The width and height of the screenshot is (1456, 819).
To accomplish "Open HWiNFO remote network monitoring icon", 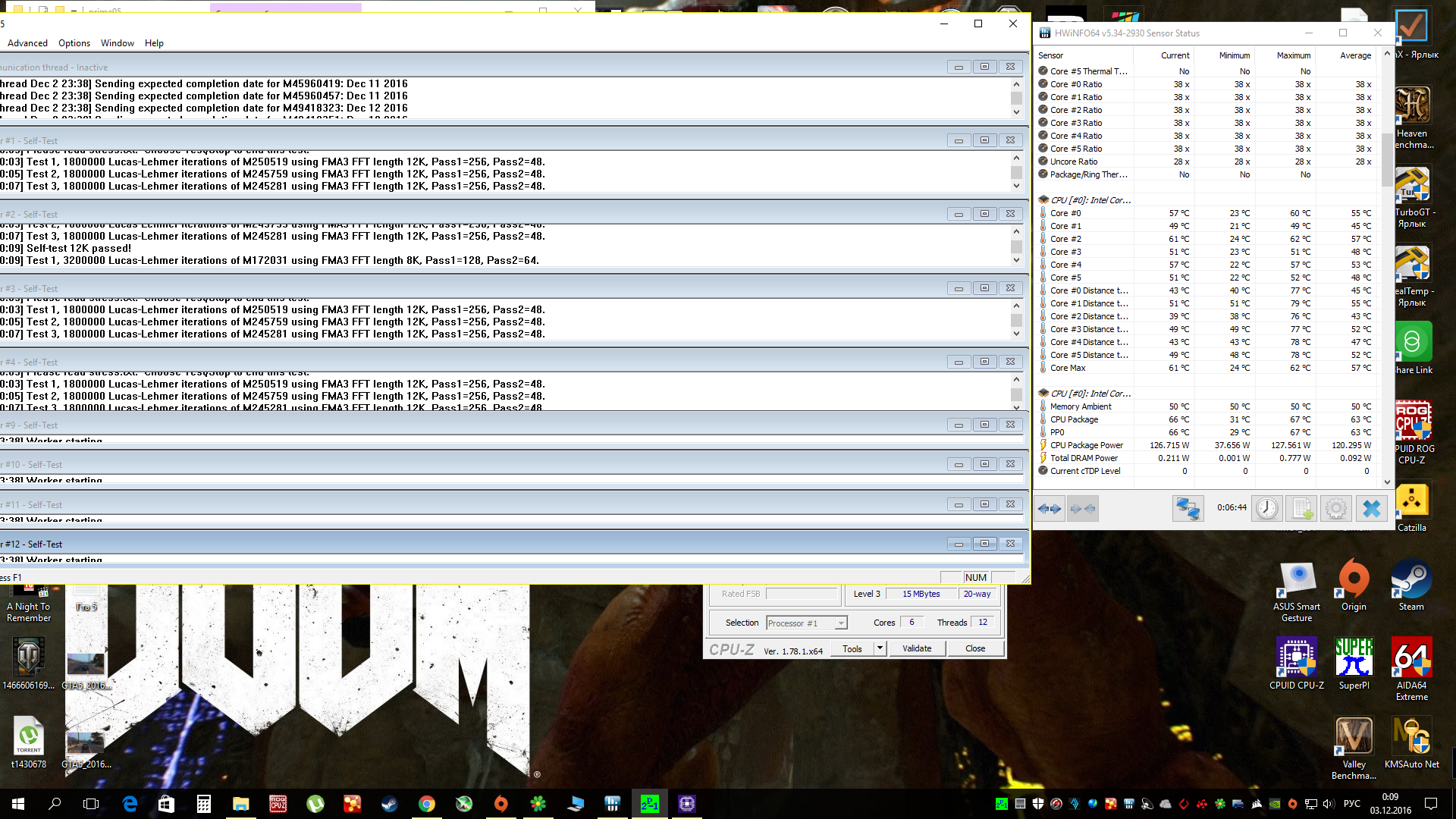I will pos(1188,508).
